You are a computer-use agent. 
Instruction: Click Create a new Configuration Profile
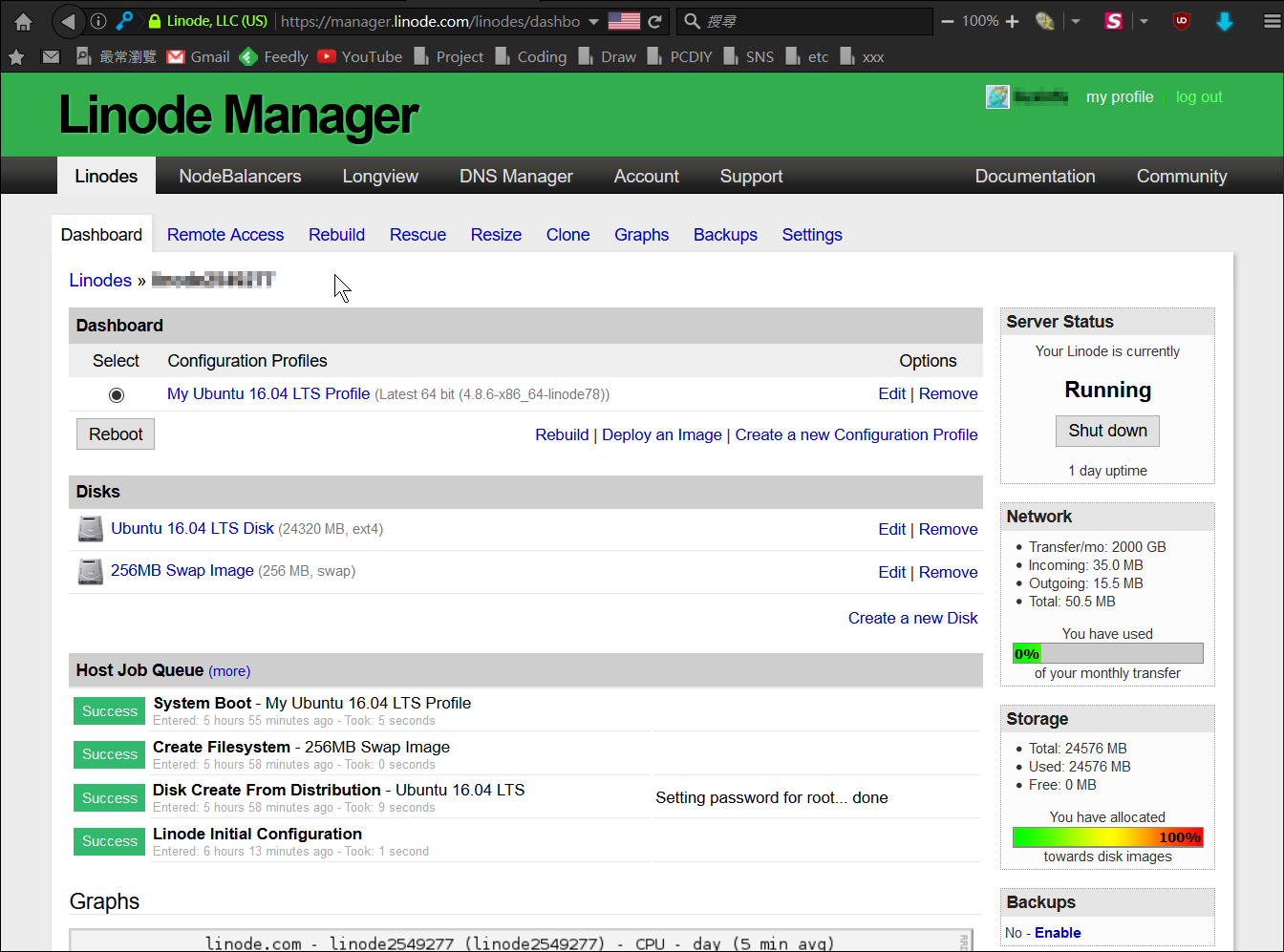click(856, 434)
